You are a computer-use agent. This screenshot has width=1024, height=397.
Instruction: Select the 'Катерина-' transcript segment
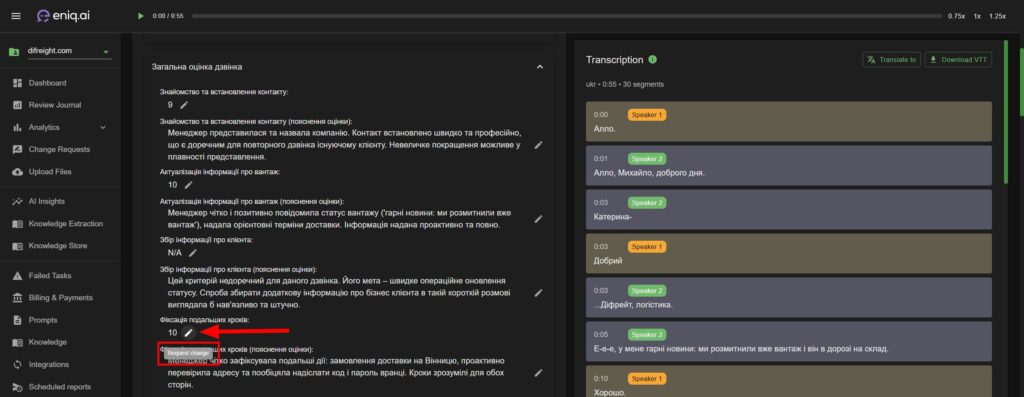pos(789,210)
